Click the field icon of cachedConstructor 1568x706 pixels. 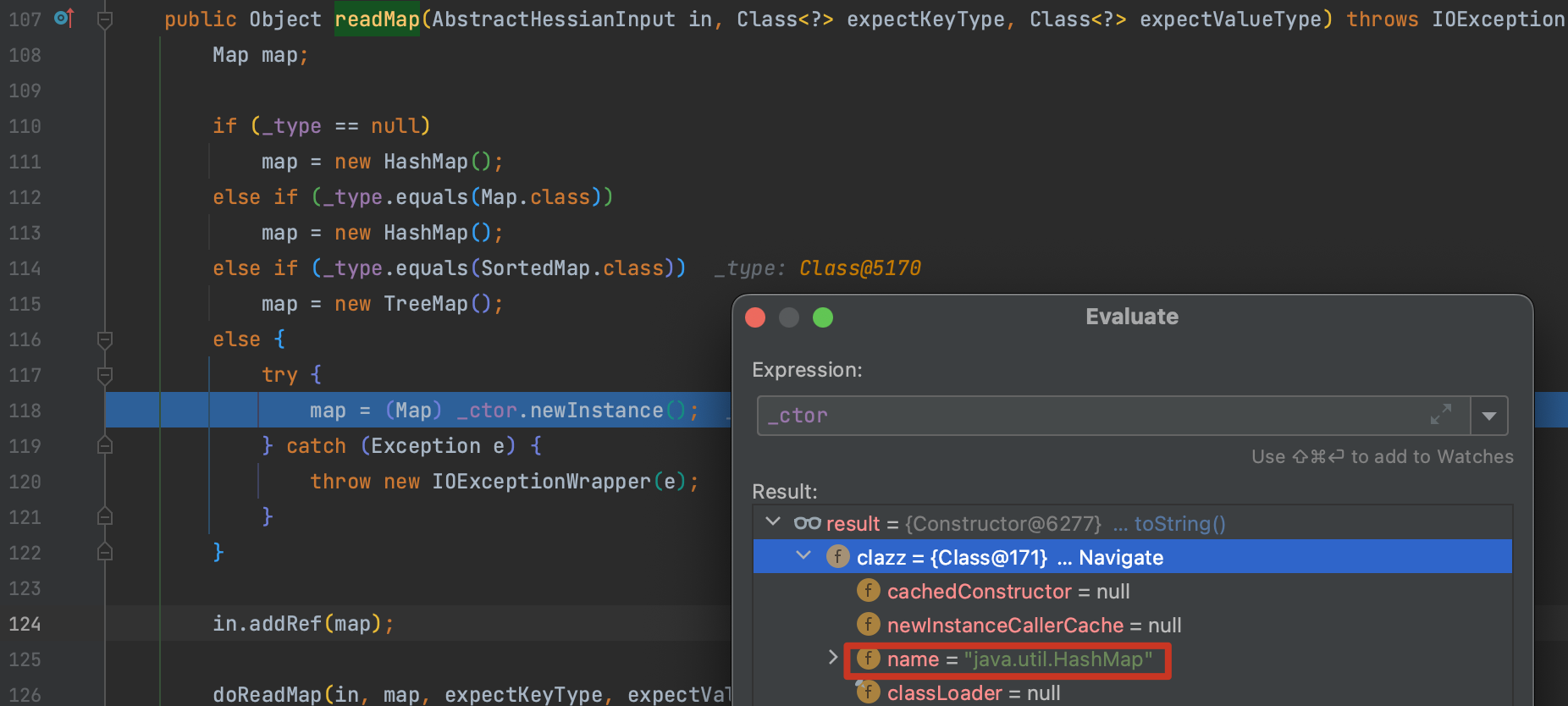click(868, 590)
